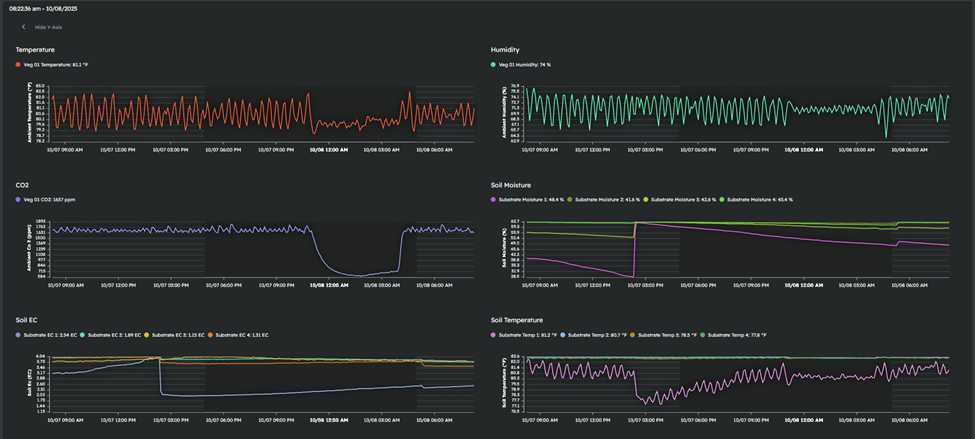Toggle Substrate Moisture 4 legend entry
975x439 pixels.
point(758,200)
